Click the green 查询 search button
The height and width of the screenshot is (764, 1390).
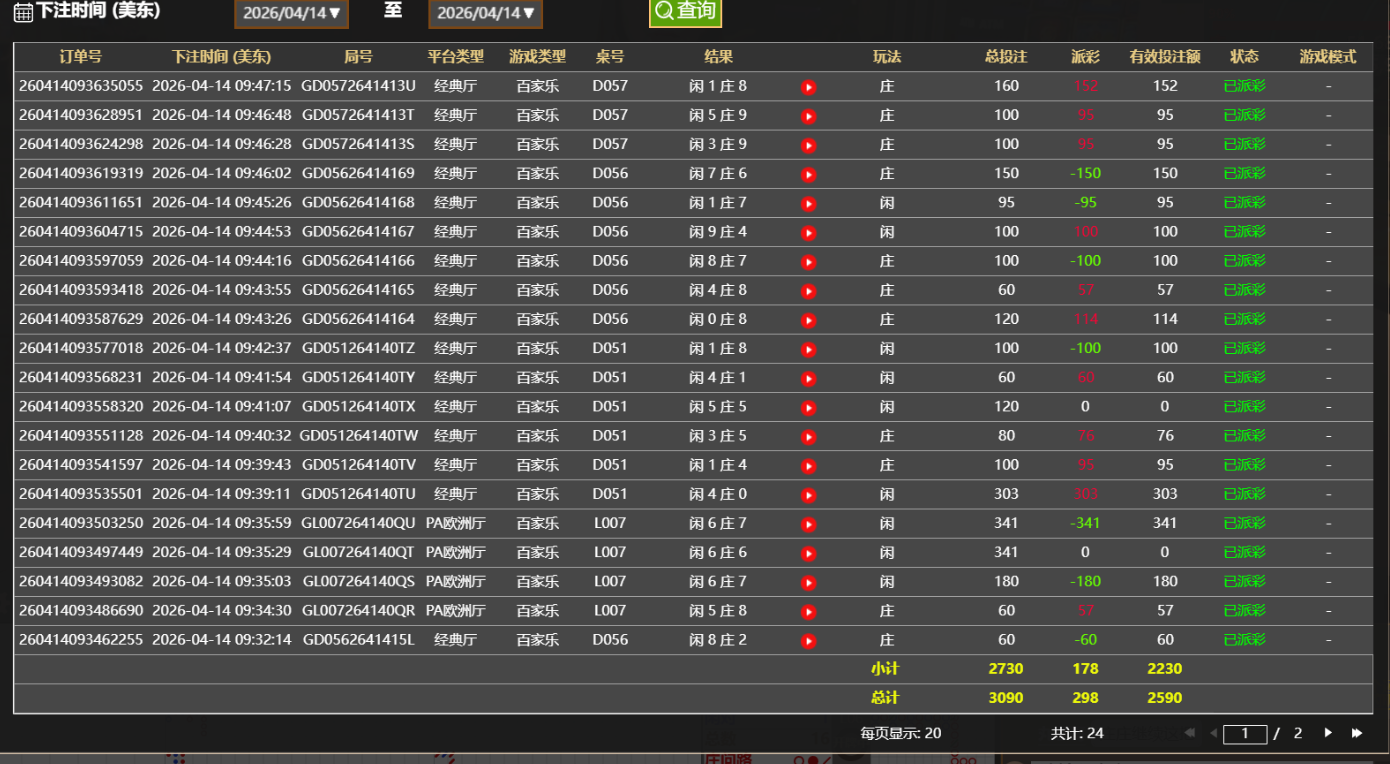[x=685, y=11]
